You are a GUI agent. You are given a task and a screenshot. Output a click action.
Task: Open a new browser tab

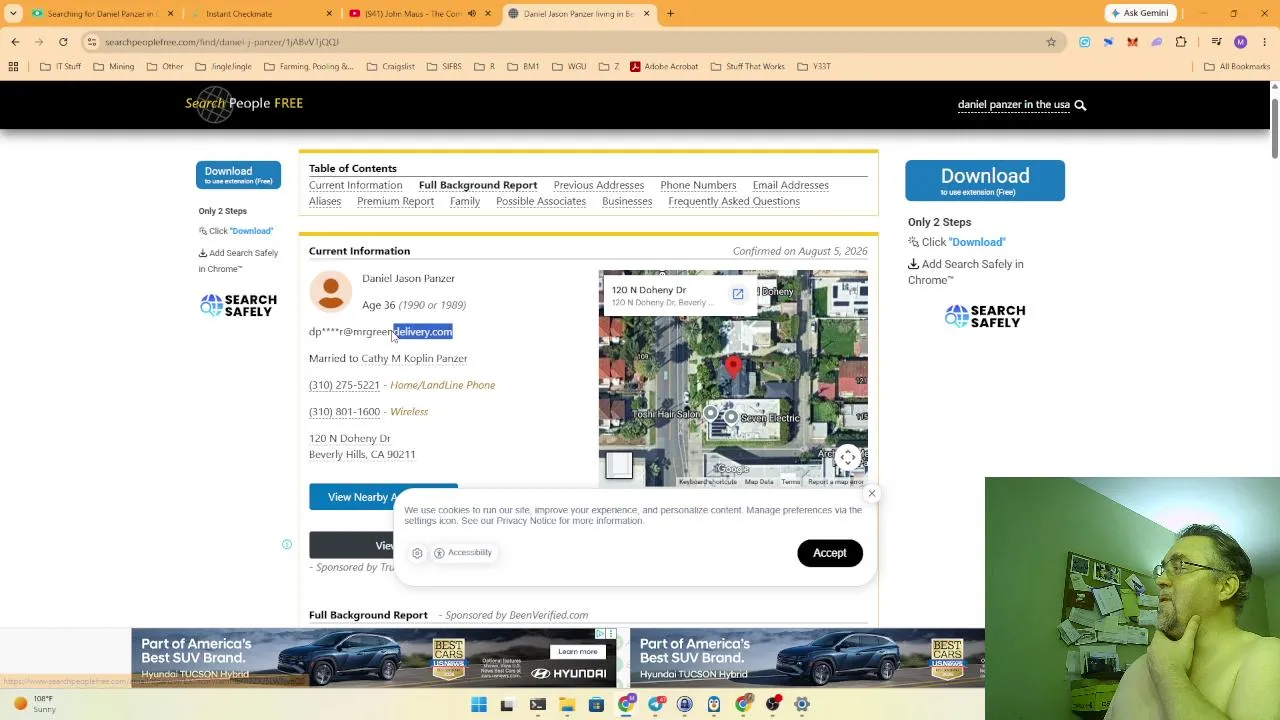point(670,14)
